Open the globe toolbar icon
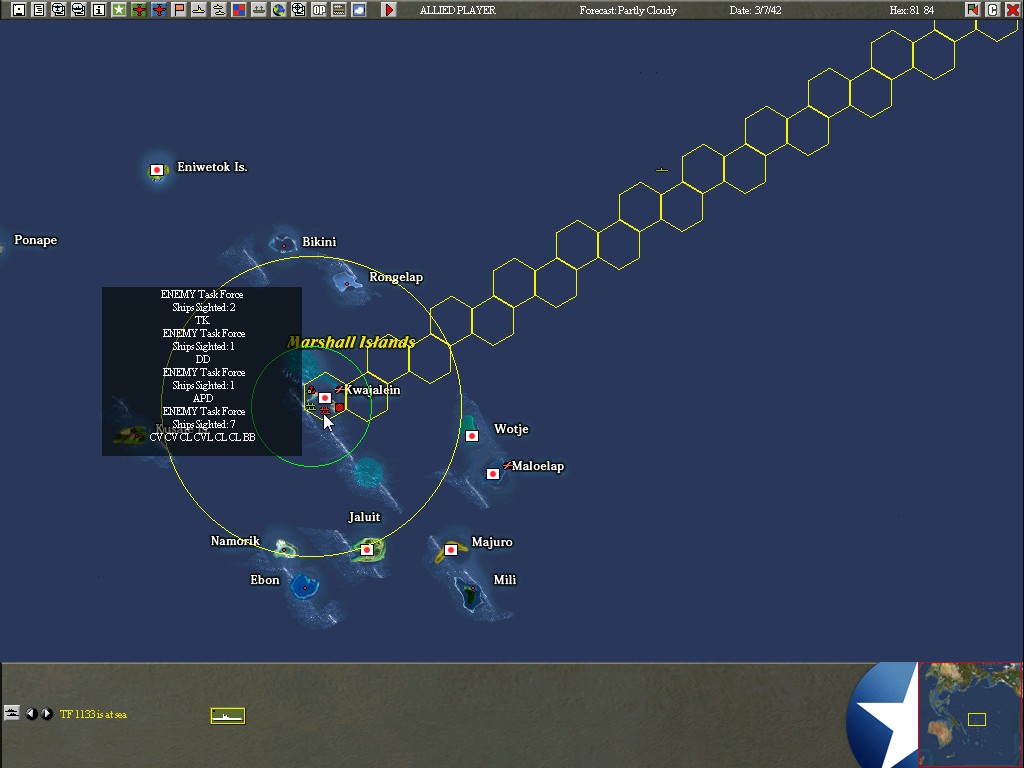The image size is (1024, 768). point(279,10)
